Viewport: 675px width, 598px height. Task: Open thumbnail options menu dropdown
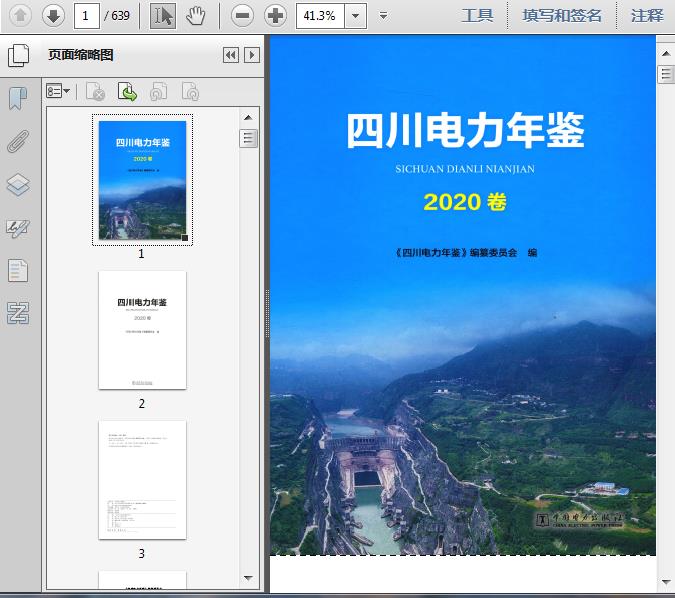tap(58, 91)
